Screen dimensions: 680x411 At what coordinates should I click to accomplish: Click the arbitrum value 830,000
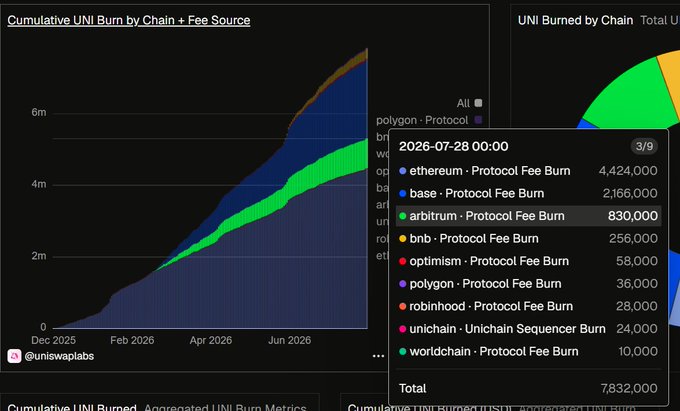pos(633,216)
